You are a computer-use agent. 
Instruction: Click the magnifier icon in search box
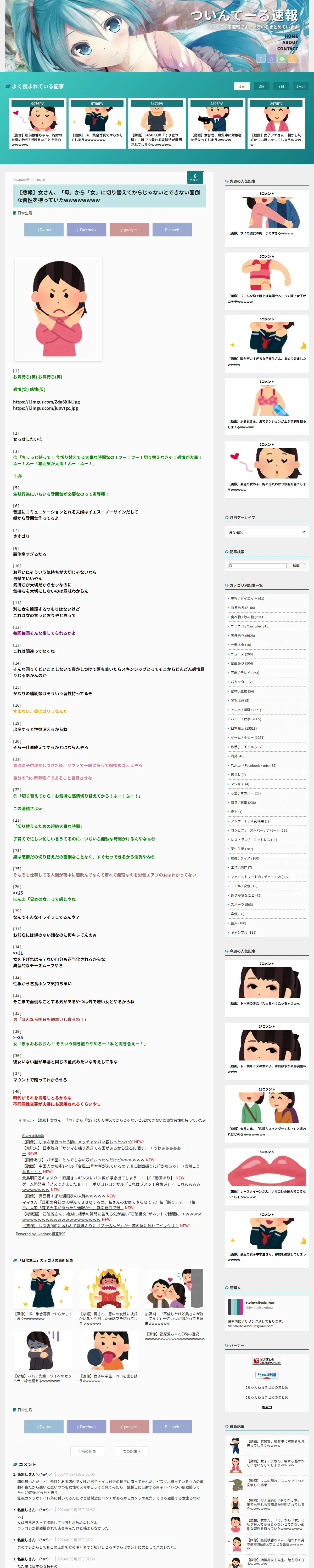click(x=231, y=566)
